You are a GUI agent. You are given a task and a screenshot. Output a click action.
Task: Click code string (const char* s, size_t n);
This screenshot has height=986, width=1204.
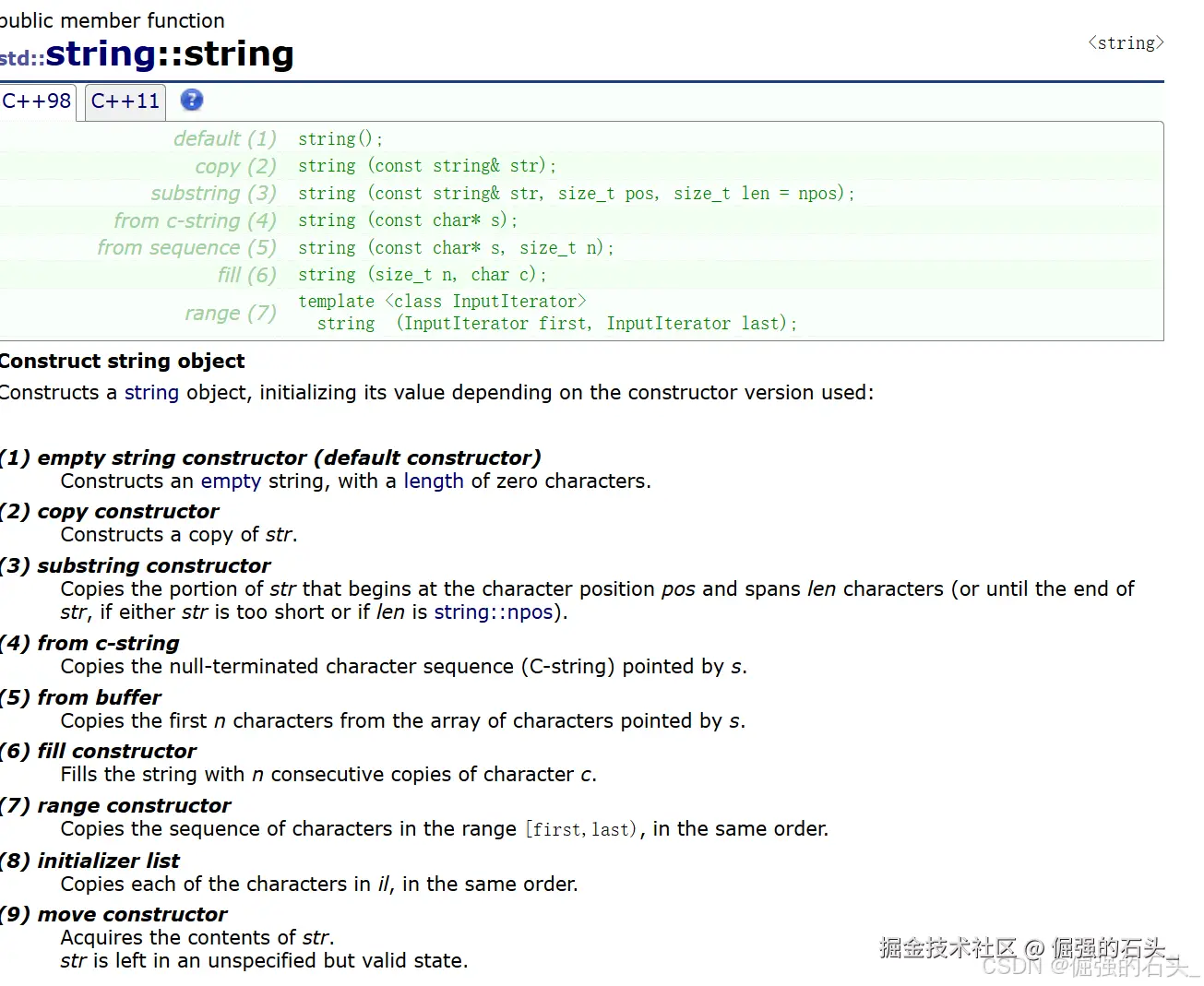pos(456,248)
